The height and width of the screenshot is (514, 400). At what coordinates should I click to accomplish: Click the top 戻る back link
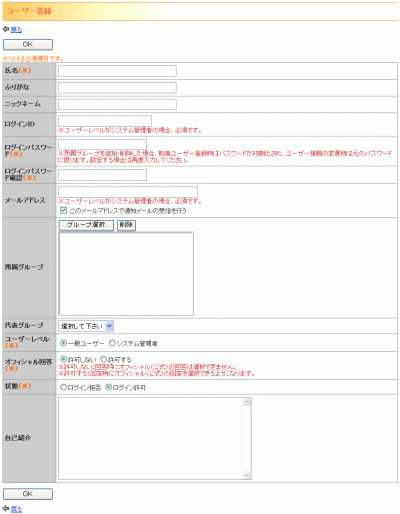(16, 30)
